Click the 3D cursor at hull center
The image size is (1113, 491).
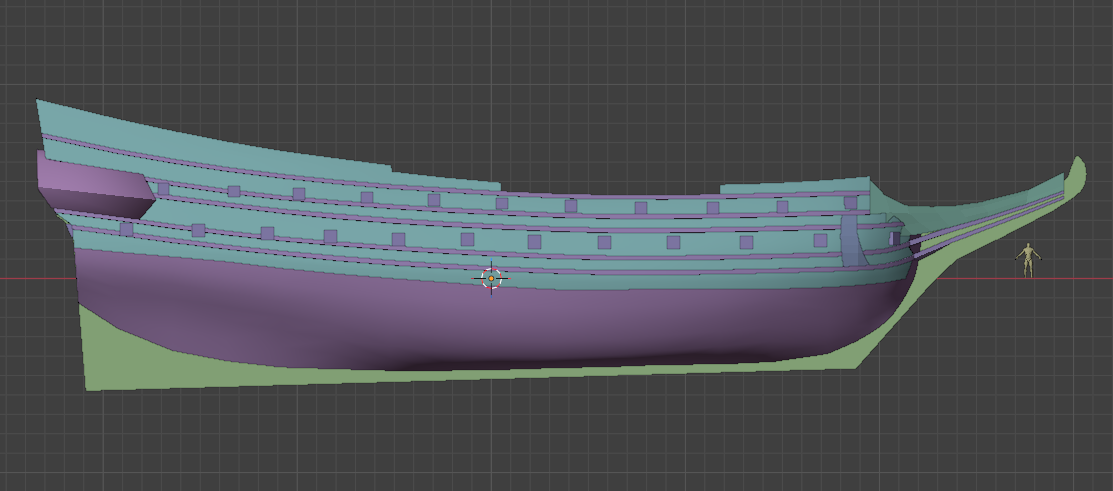pos(491,278)
